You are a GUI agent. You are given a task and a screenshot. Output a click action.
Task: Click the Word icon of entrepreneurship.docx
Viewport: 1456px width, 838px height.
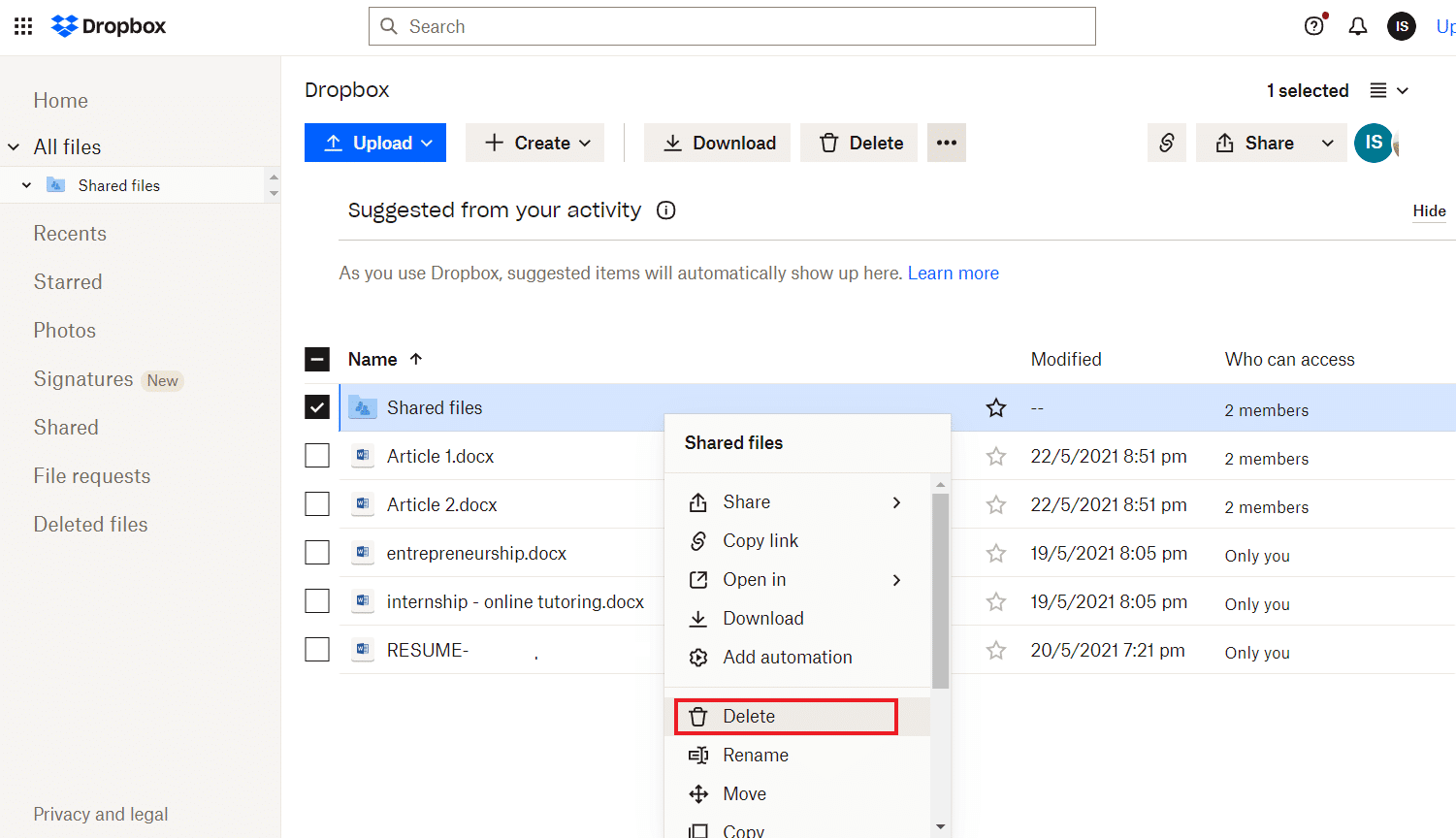click(363, 552)
